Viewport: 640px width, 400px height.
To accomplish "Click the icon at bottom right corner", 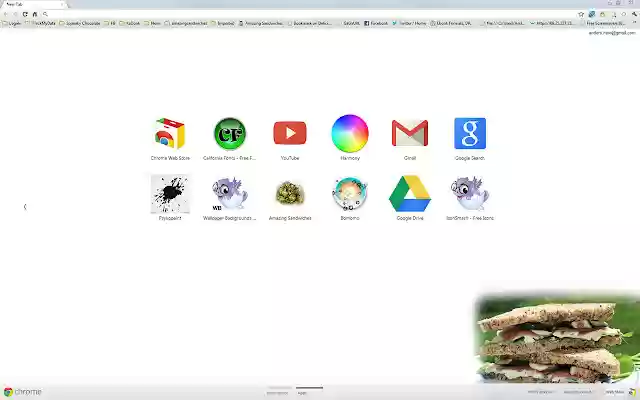I will coord(632,392).
